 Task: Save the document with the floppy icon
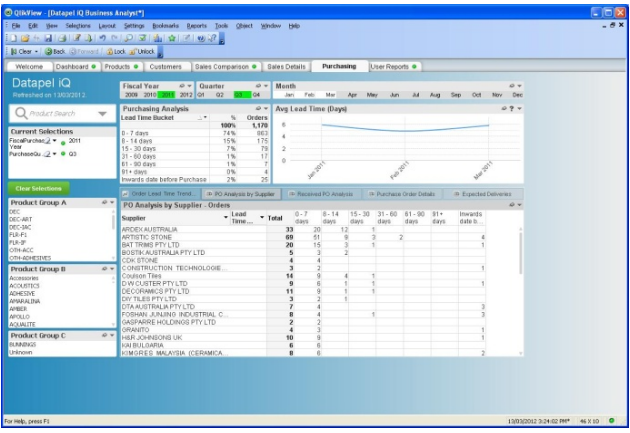pyautogui.click(x=48, y=38)
